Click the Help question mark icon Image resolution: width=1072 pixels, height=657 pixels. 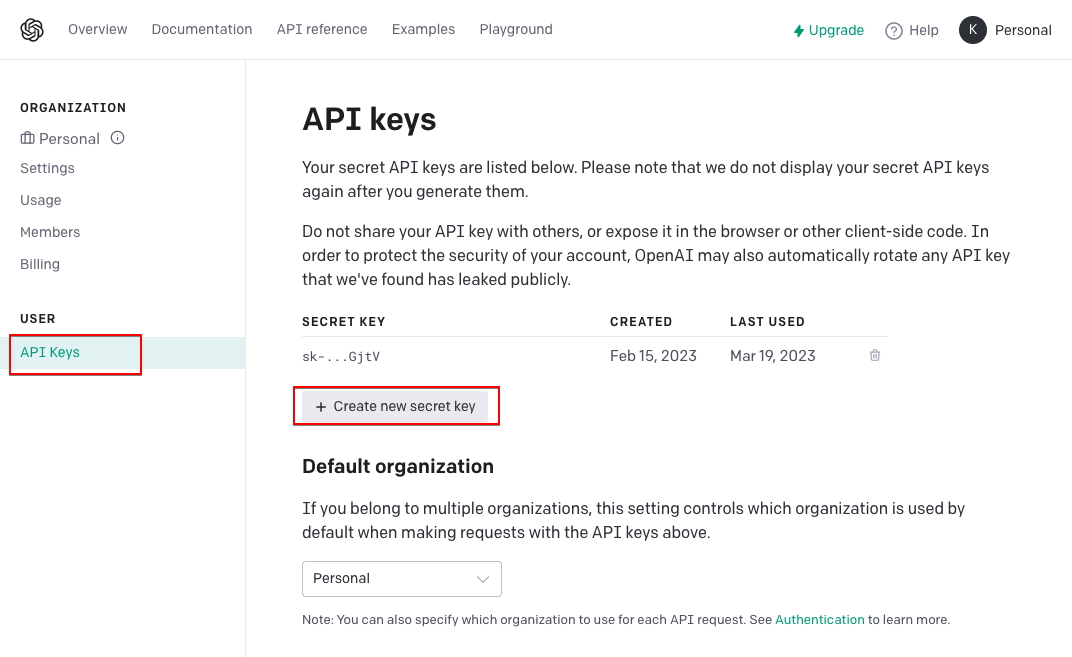894,31
